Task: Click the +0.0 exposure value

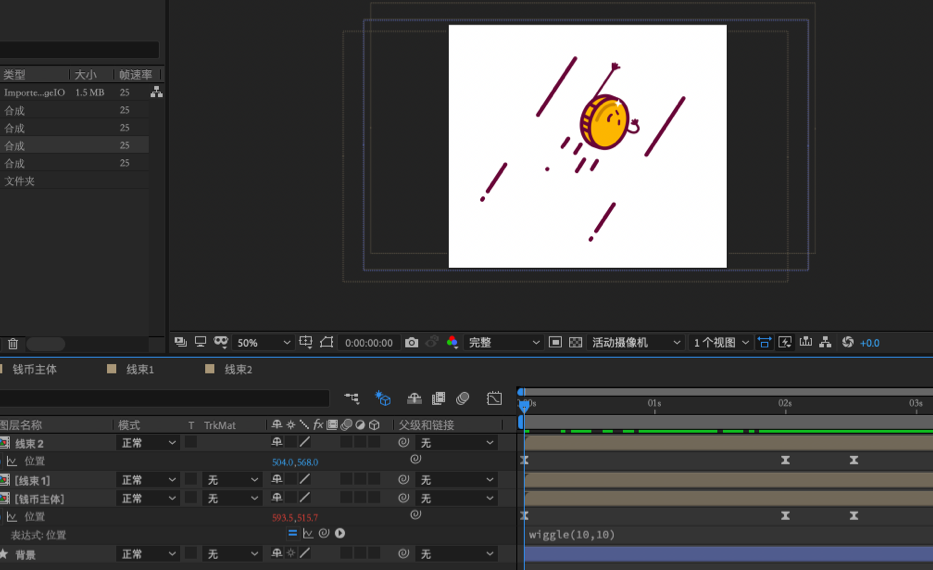Action: click(x=870, y=343)
